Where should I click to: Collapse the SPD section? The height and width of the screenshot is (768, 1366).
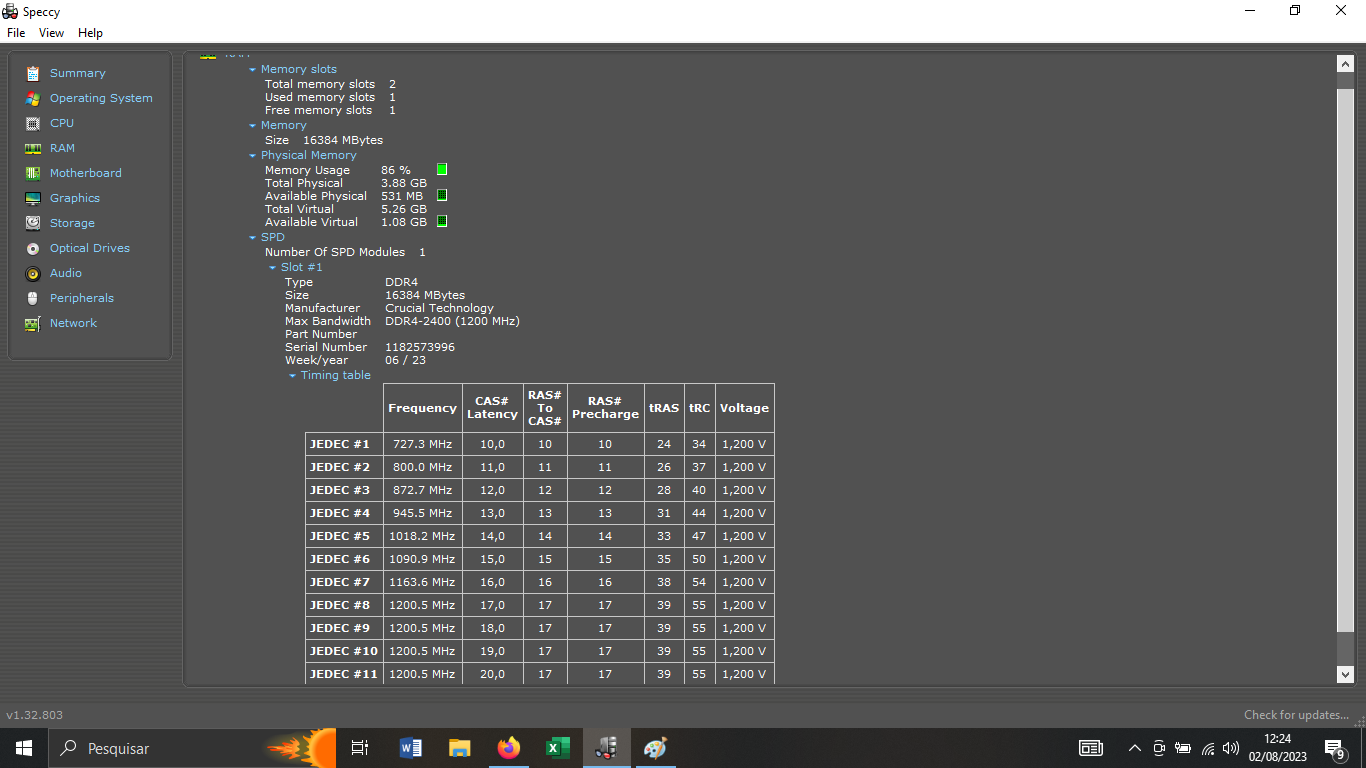tap(253, 238)
